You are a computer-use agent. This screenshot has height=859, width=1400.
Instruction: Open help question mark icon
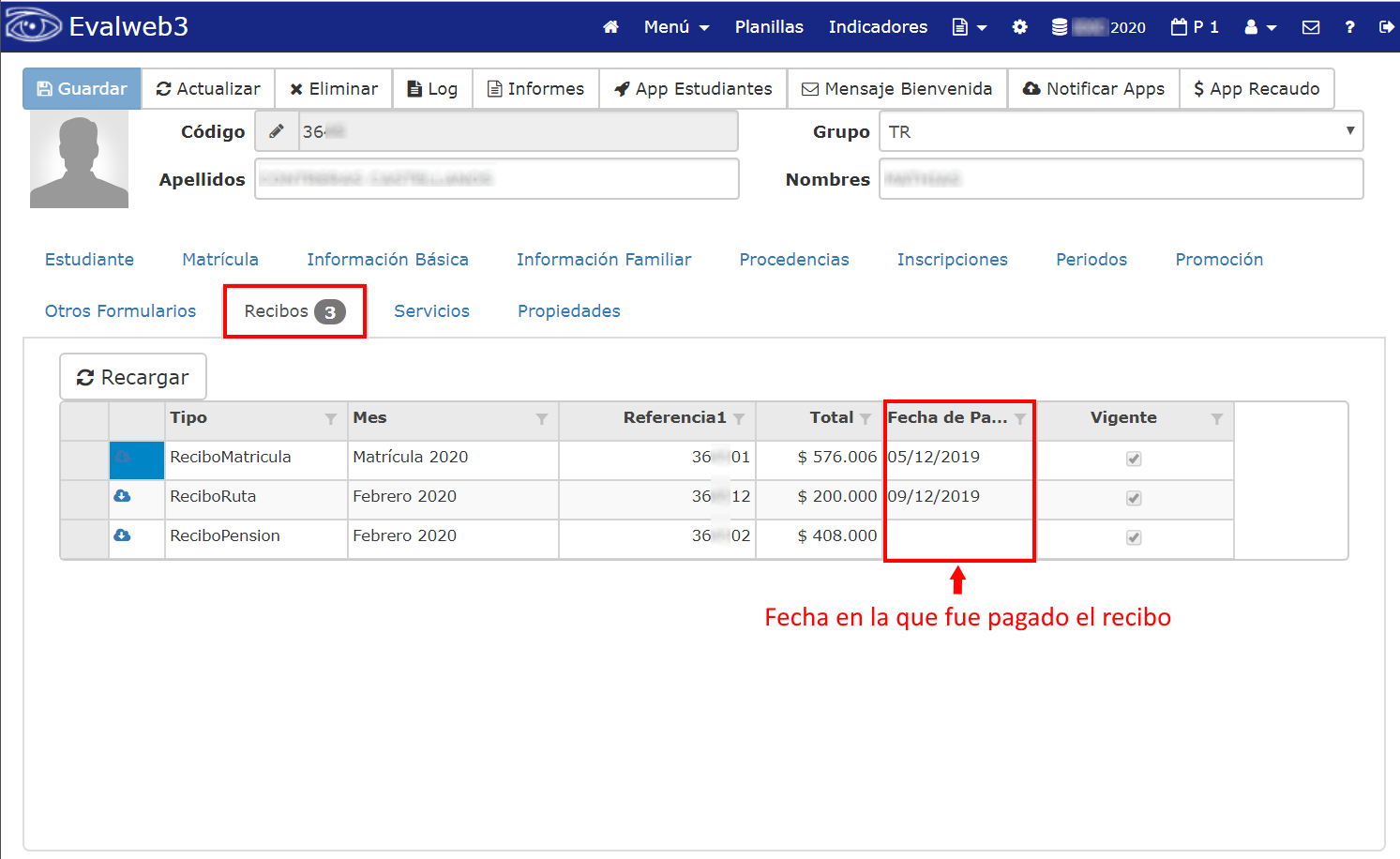point(1349,27)
